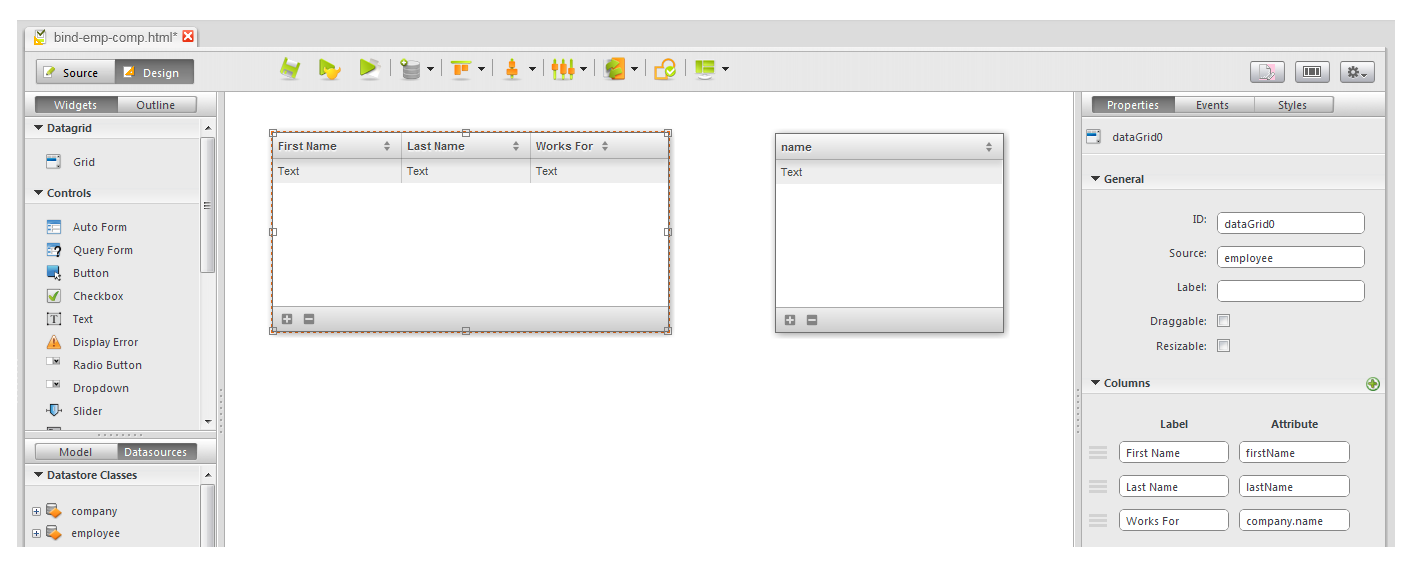Collapse the Datastore Classes section
Image resolution: width=1425 pixels, height=573 pixels.
39,475
